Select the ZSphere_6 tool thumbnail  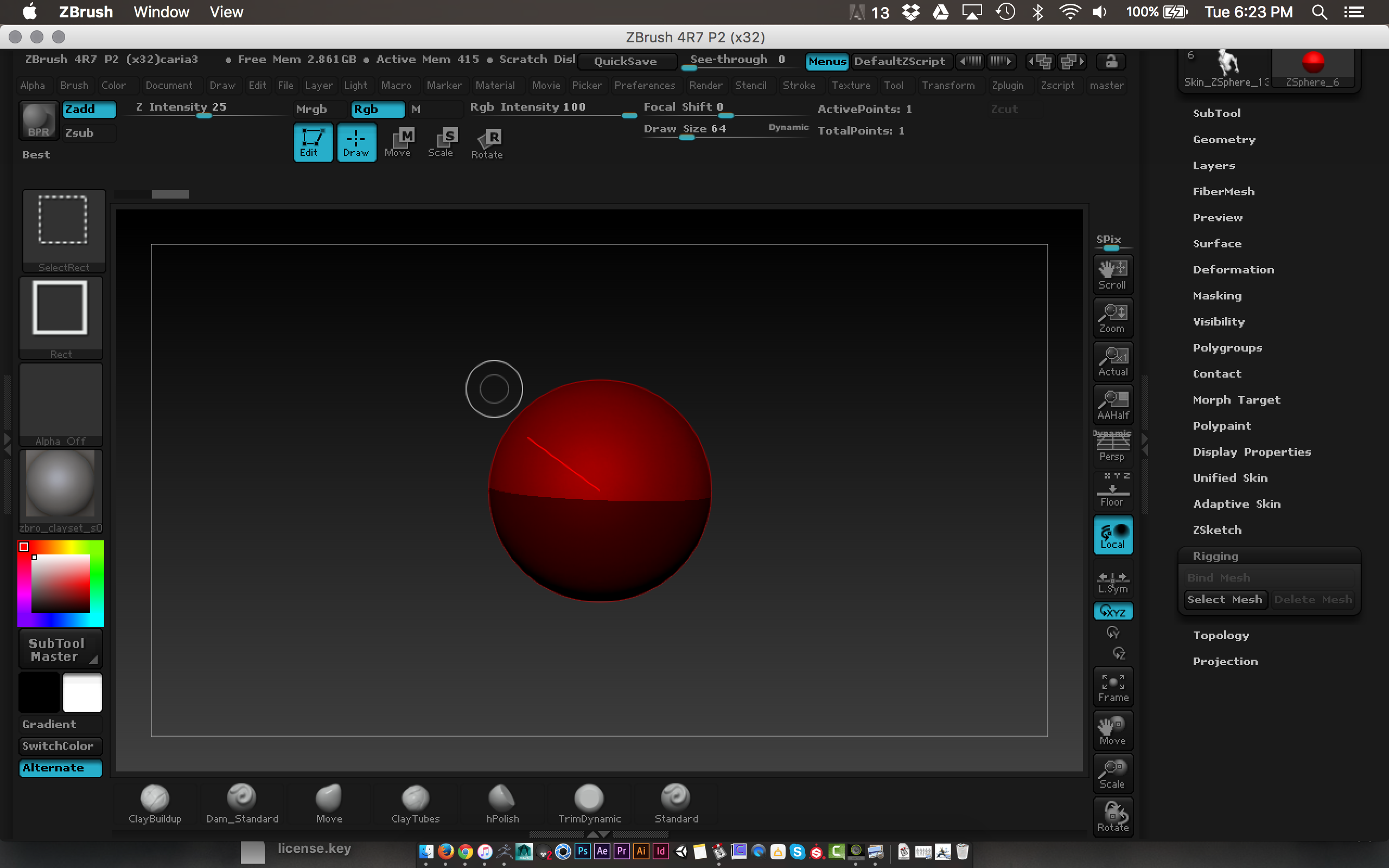click(1312, 68)
